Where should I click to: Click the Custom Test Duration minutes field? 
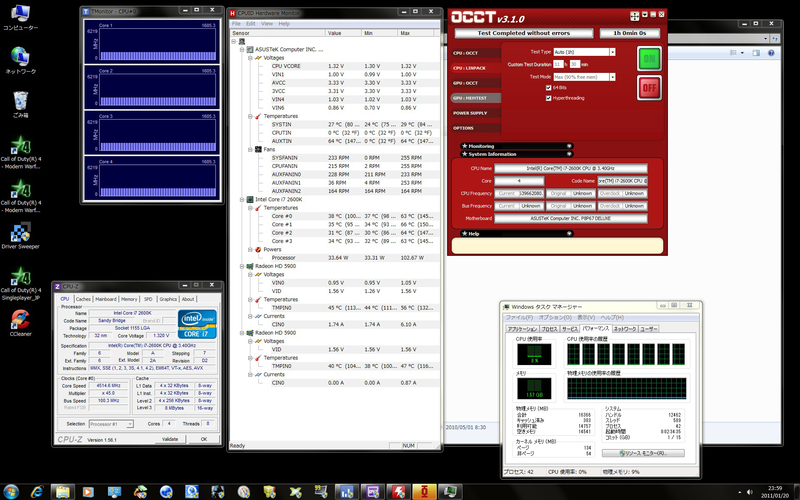[x=574, y=64]
